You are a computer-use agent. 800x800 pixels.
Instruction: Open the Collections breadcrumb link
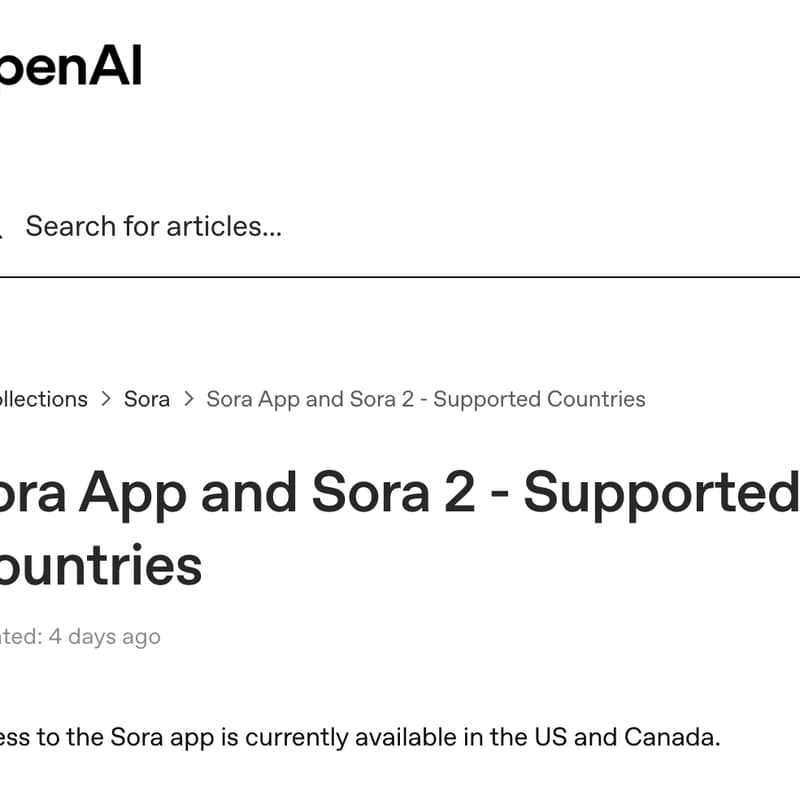(42, 399)
